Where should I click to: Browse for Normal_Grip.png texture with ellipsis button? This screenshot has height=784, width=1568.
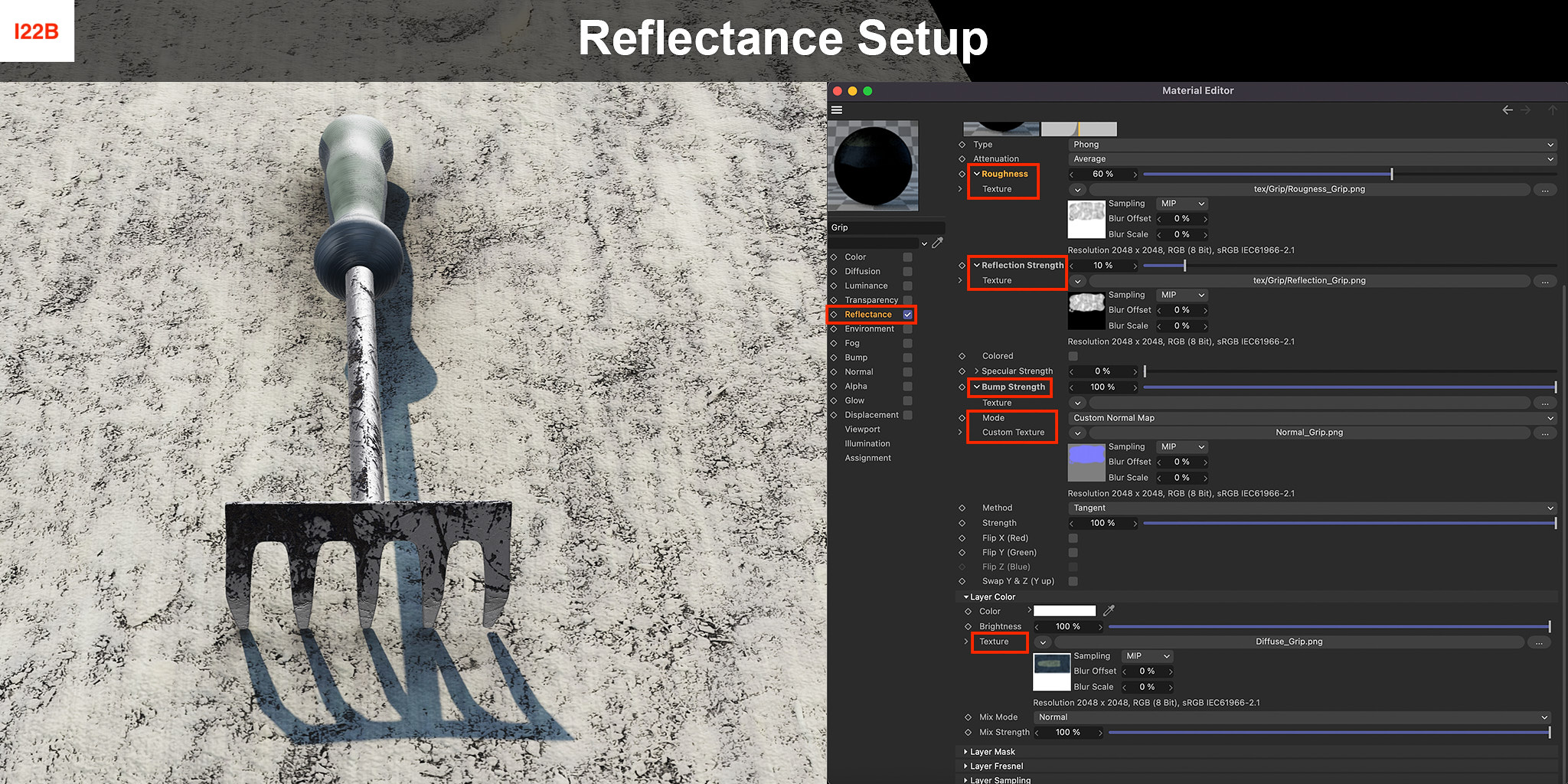point(1545,433)
